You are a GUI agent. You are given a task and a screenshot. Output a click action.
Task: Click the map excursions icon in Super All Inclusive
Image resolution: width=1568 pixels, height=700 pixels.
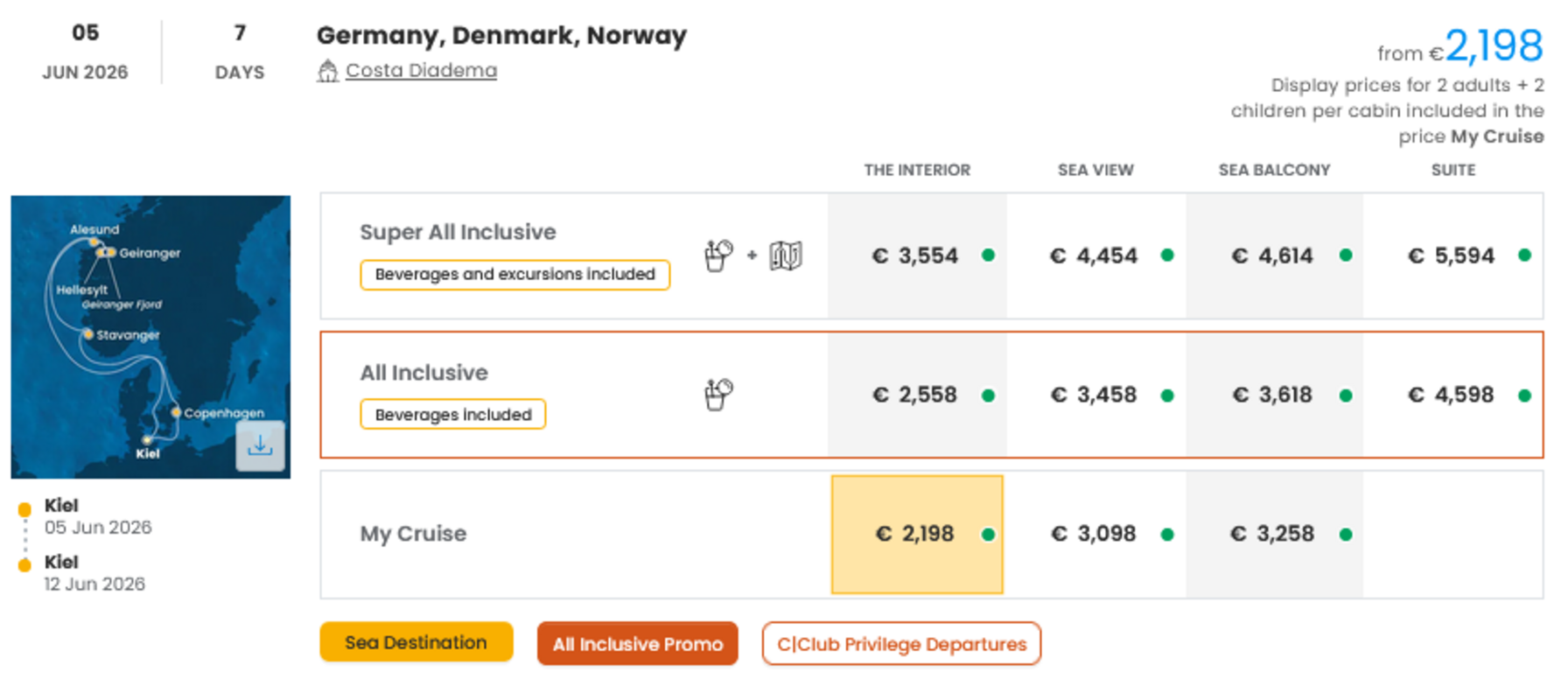785,255
